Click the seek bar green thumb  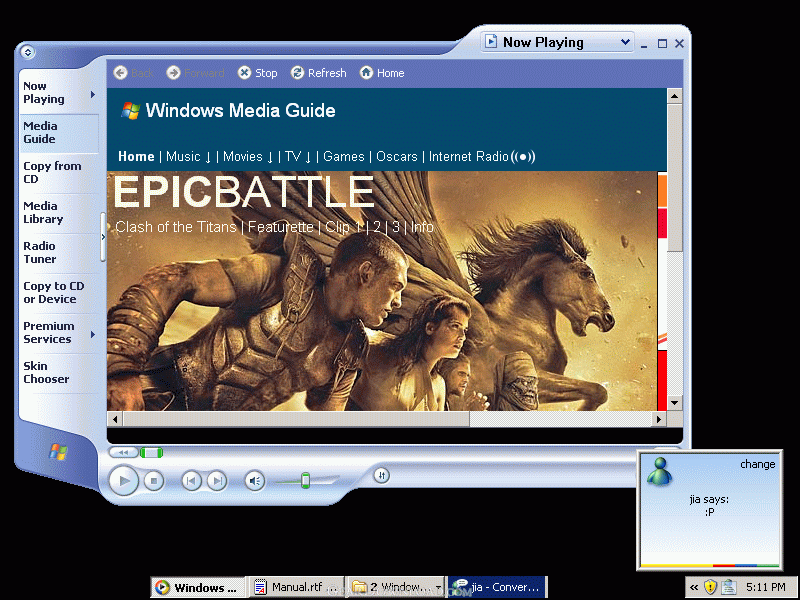[x=152, y=453]
